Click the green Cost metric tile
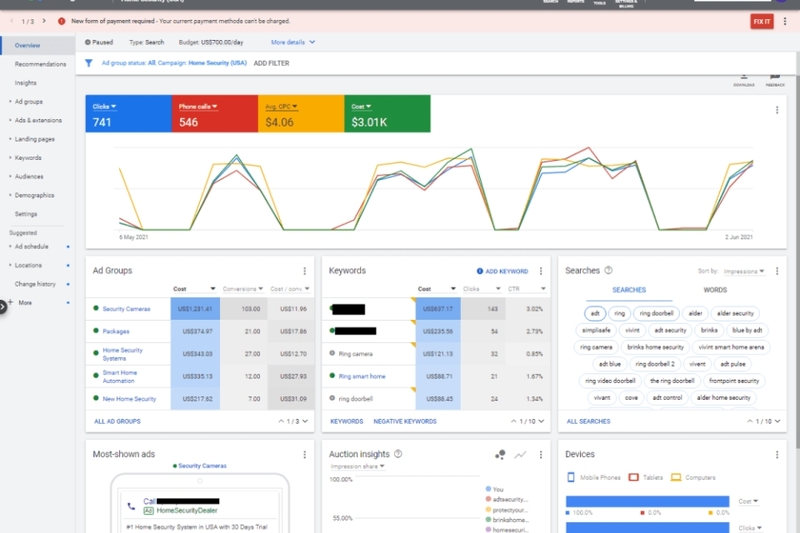 (x=388, y=115)
